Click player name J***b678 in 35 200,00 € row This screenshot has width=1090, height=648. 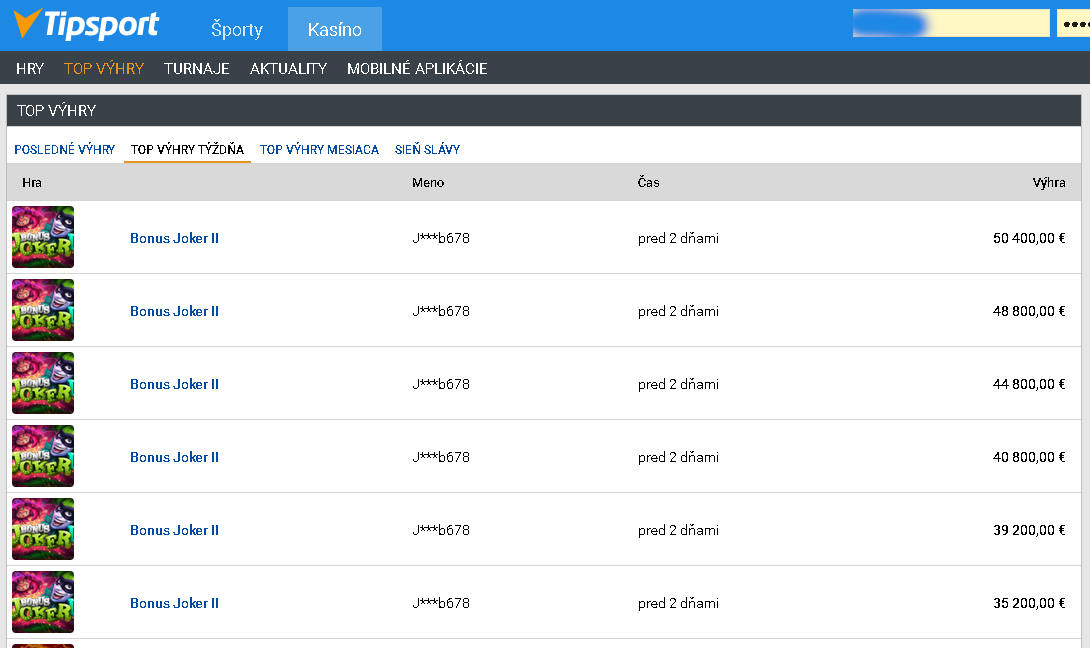(x=441, y=603)
